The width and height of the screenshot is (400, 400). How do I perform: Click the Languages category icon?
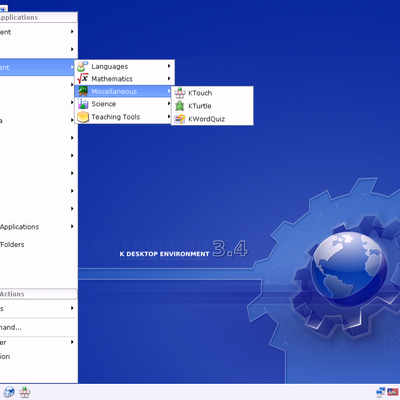[x=82, y=66]
